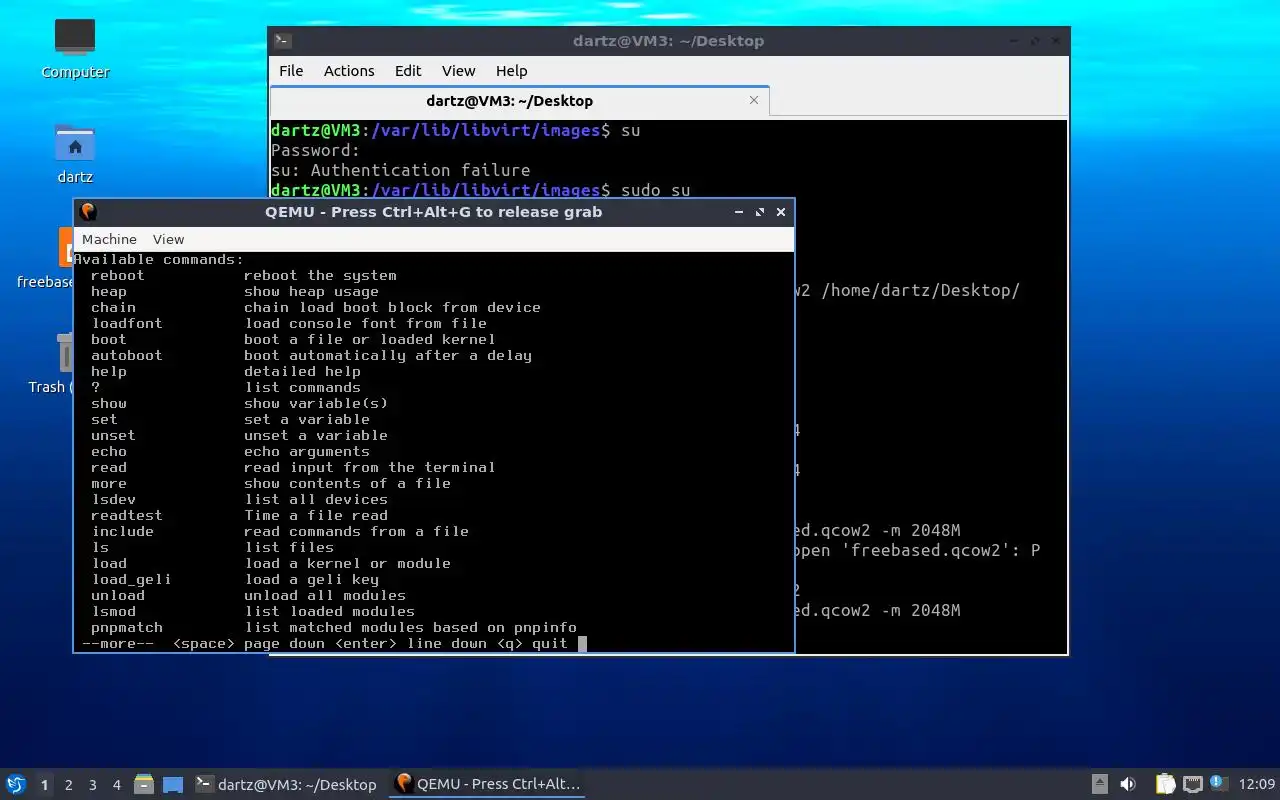Image resolution: width=1280 pixels, height=800 pixels.
Task: Switch to workspace 1 in the pager
Action: pos(44,785)
